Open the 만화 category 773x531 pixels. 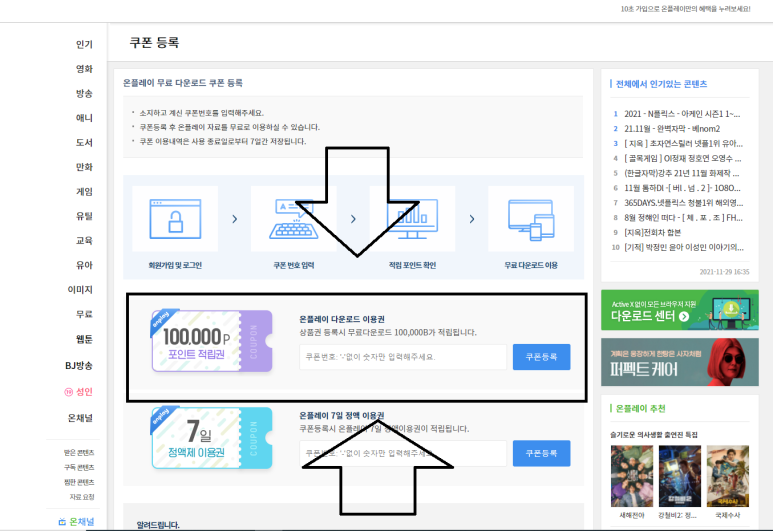tap(84, 167)
